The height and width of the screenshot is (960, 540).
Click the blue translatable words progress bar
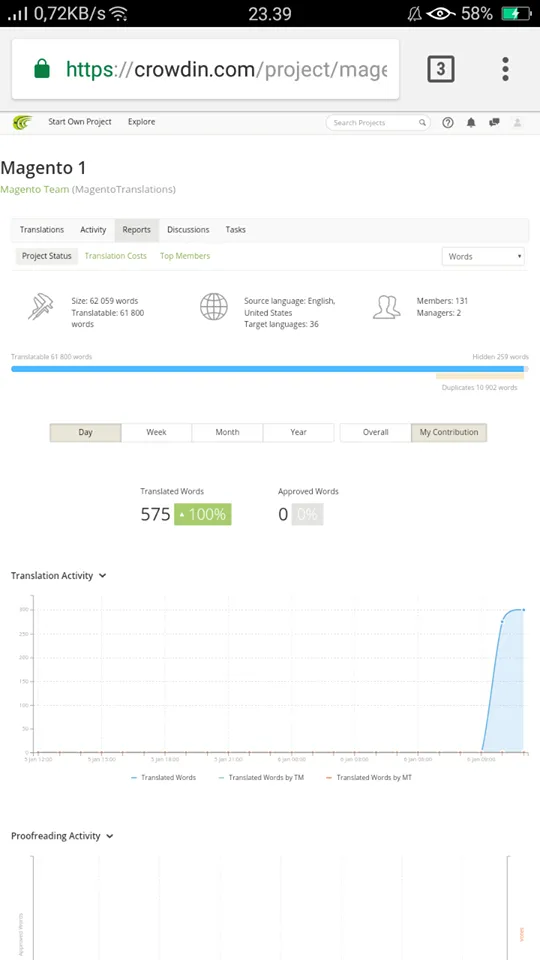(268, 369)
